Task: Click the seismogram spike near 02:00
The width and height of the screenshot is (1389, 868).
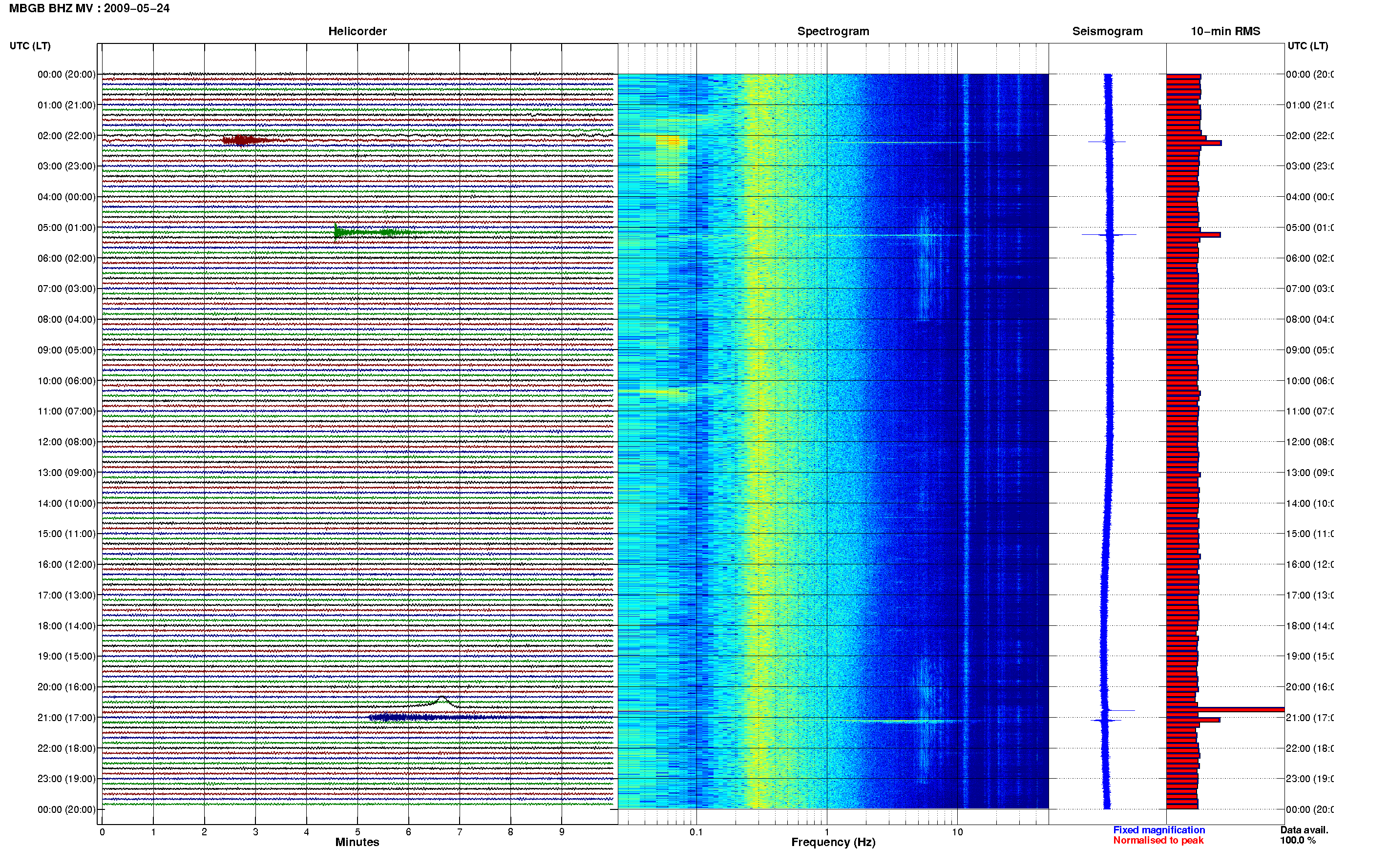Action: pos(1107,141)
